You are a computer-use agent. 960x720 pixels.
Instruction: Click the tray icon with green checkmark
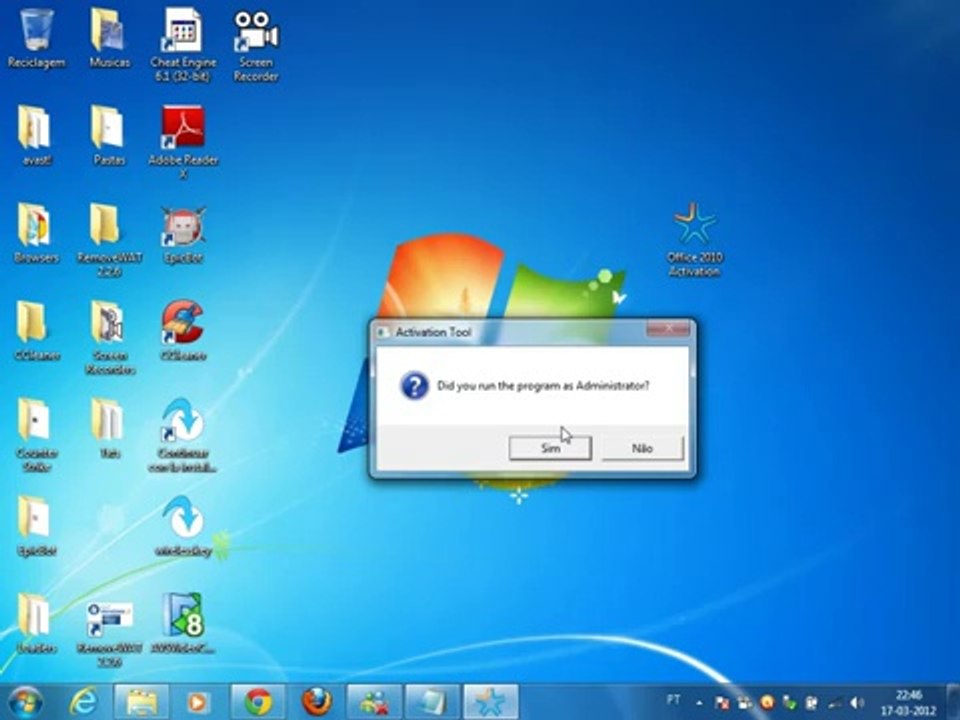789,703
